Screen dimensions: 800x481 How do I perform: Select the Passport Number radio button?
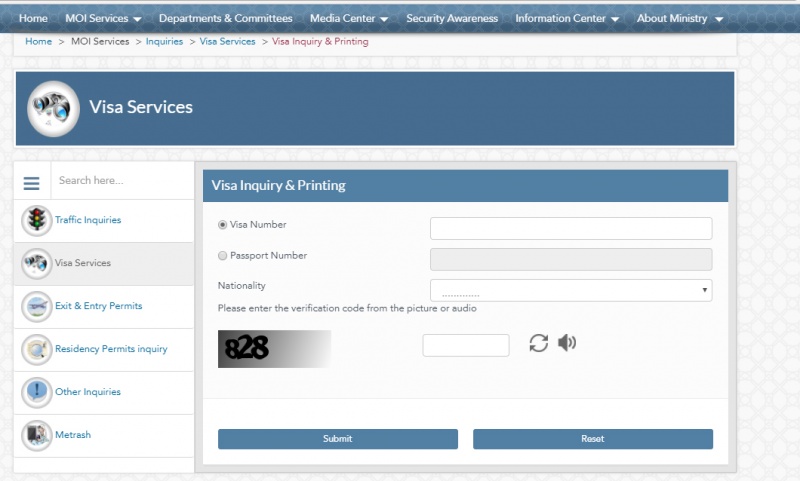pyautogui.click(x=222, y=256)
